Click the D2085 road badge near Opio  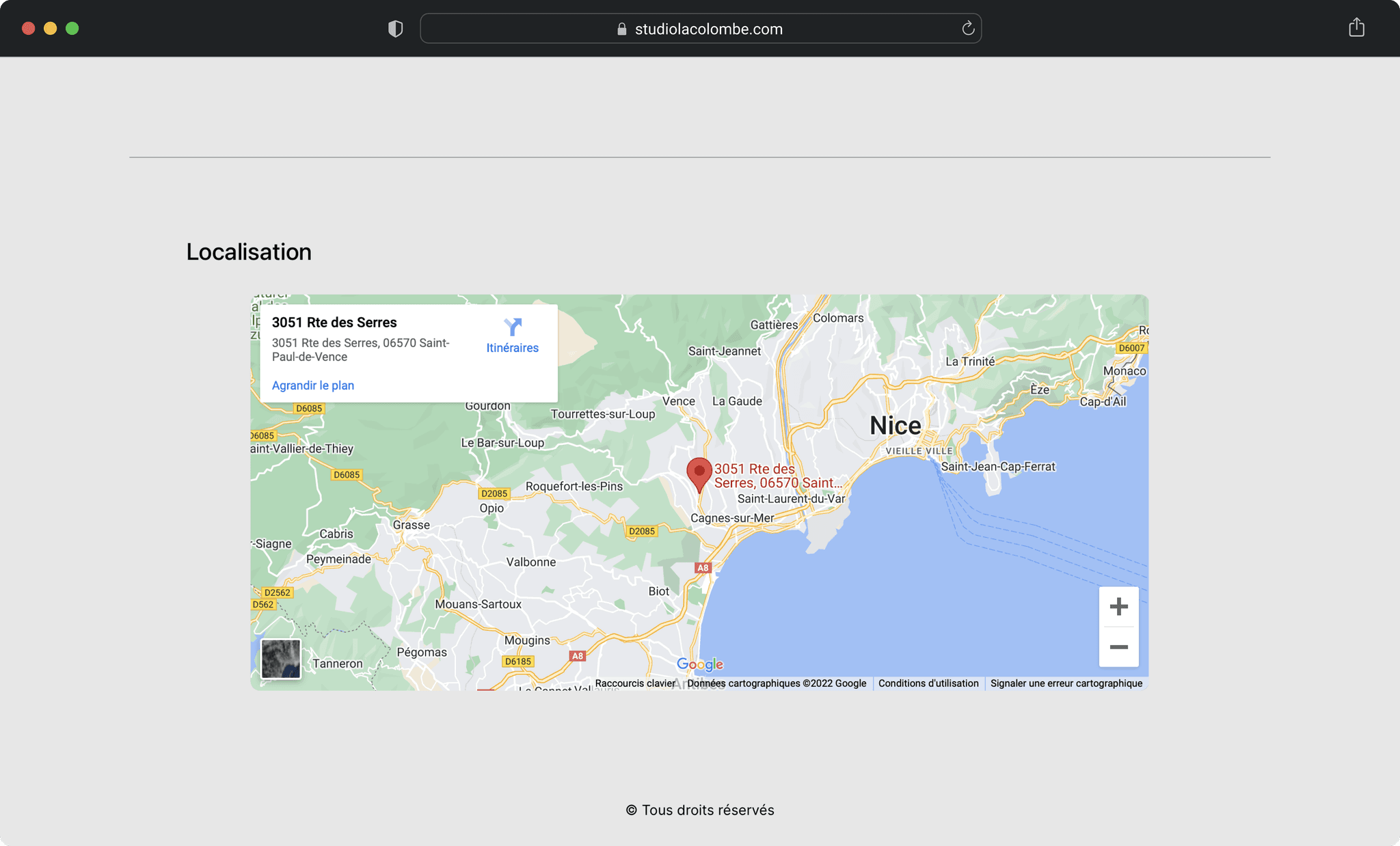coord(494,493)
